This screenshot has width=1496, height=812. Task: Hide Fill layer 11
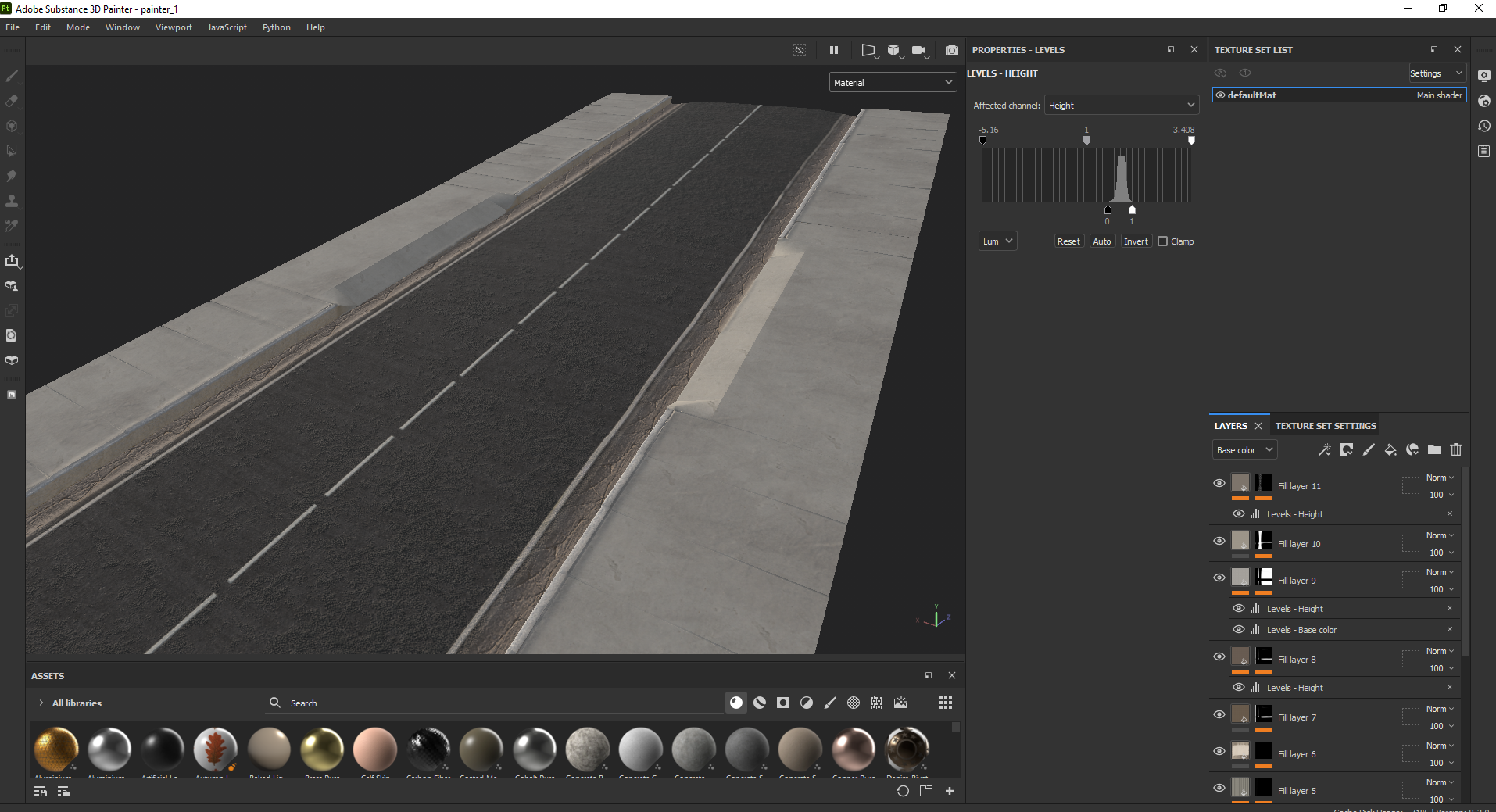tap(1219, 483)
